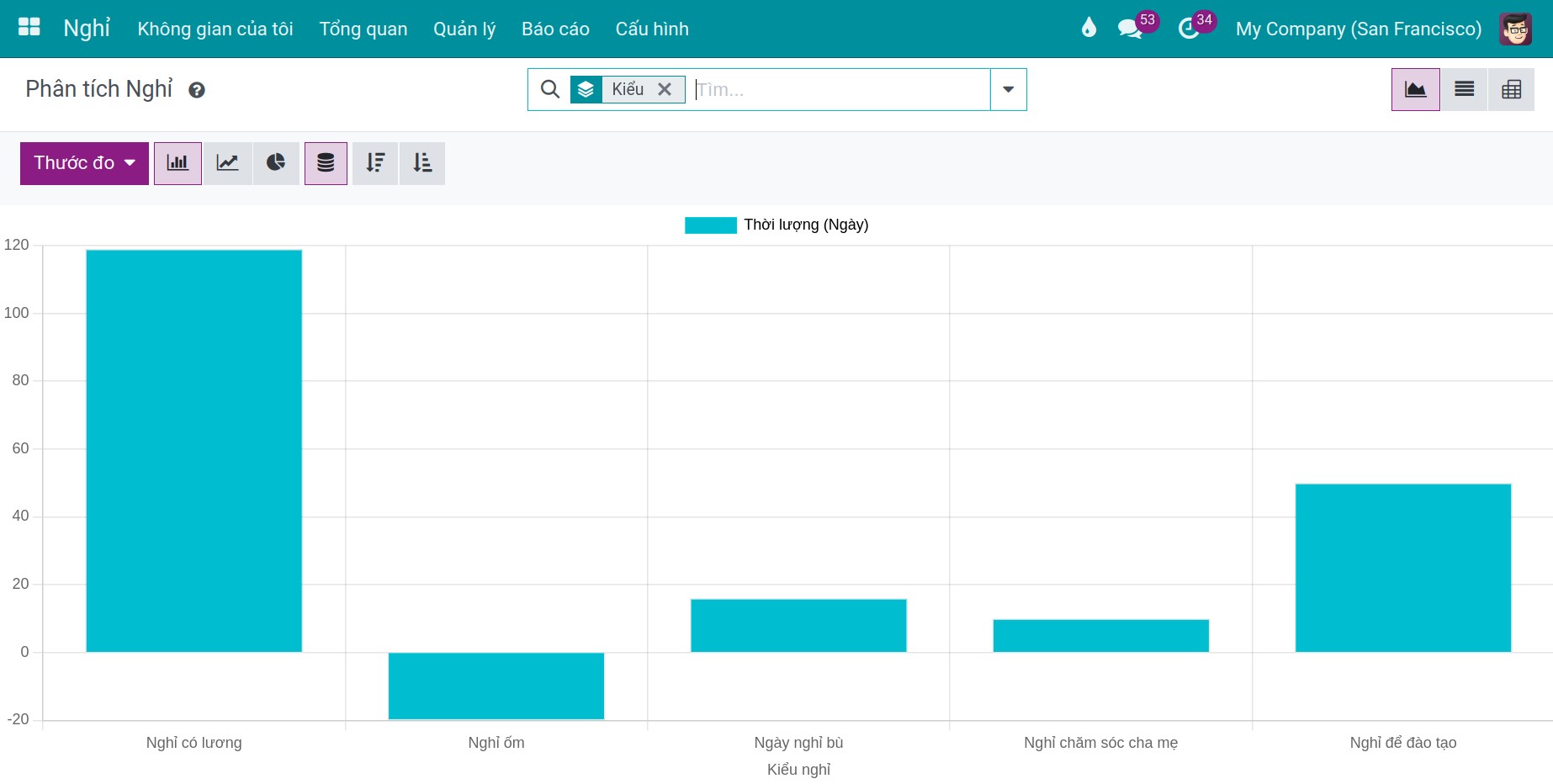Screen dimensions: 1553x784
Task: Open Tổng quan menu
Action: [x=363, y=29]
